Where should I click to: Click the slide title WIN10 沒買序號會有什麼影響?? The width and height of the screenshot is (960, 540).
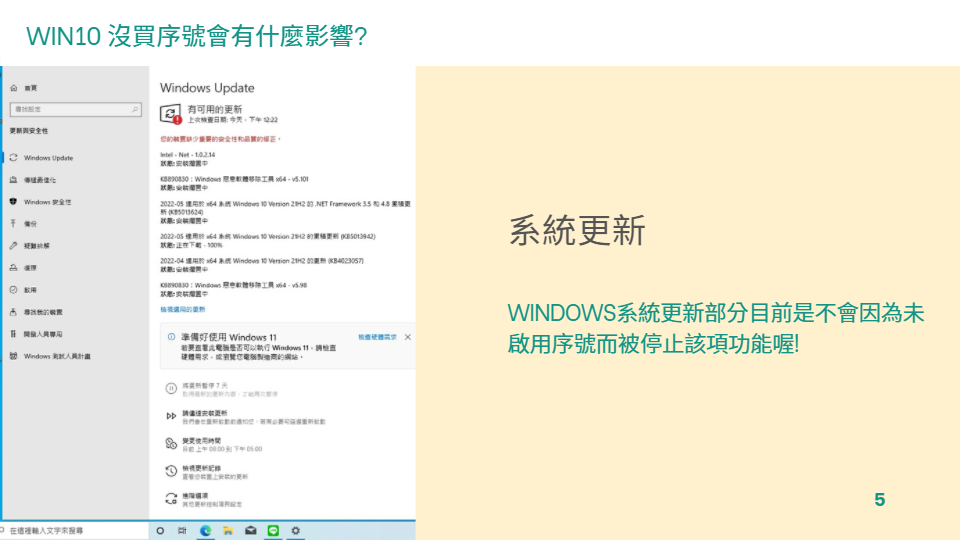(197, 36)
